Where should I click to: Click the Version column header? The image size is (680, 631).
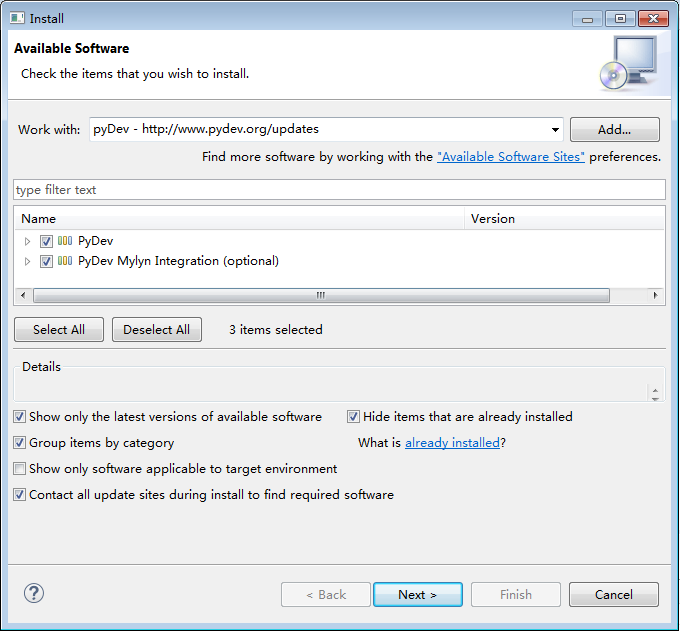565,219
